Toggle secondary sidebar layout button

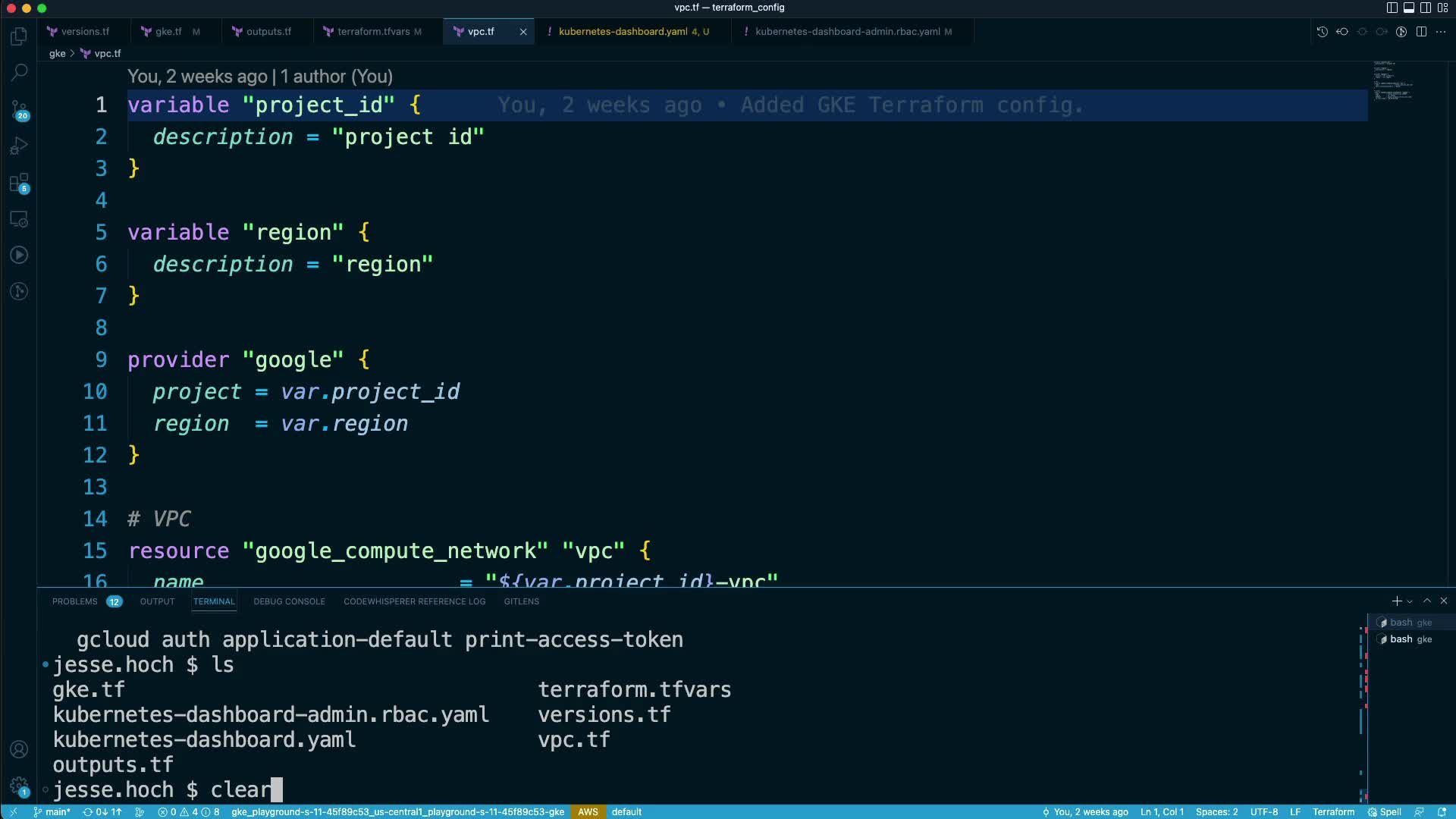coord(1425,8)
